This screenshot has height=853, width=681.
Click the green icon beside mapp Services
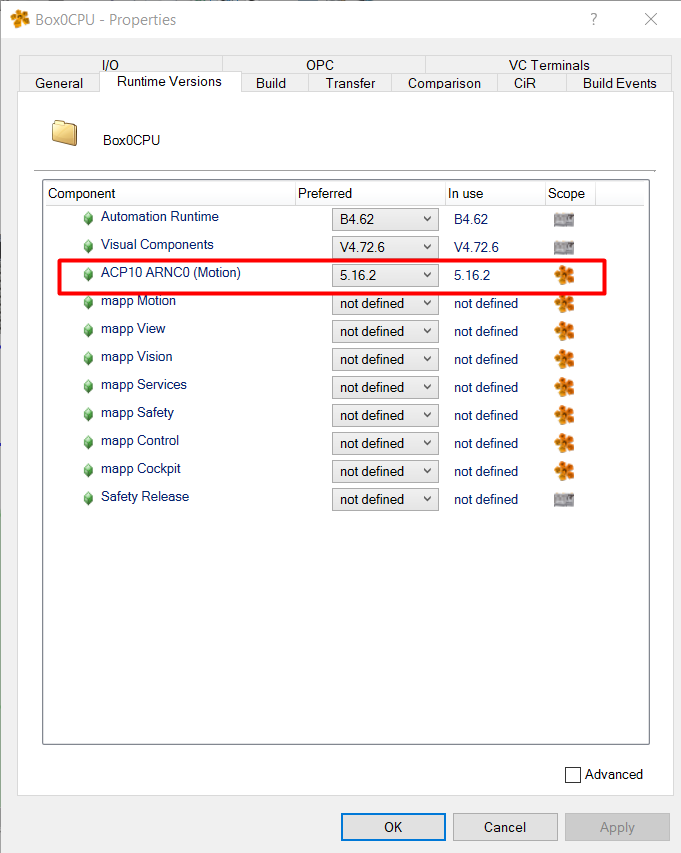tap(88, 386)
